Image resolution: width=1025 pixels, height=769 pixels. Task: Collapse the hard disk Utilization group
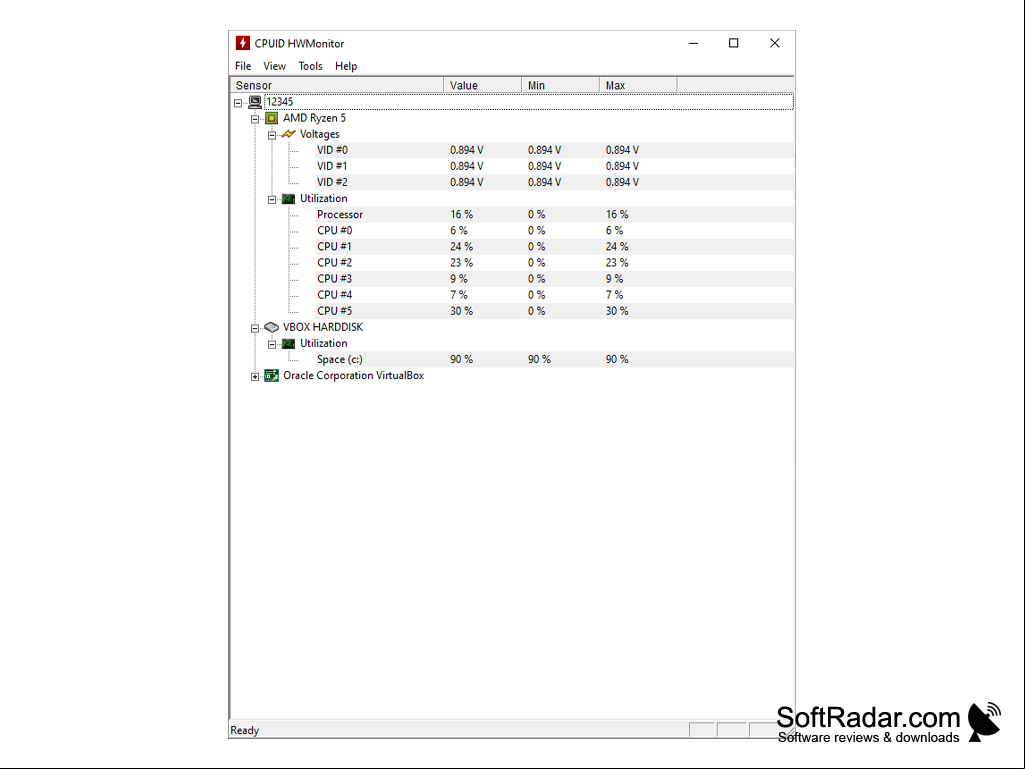pyautogui.click(x=272, y=345)
